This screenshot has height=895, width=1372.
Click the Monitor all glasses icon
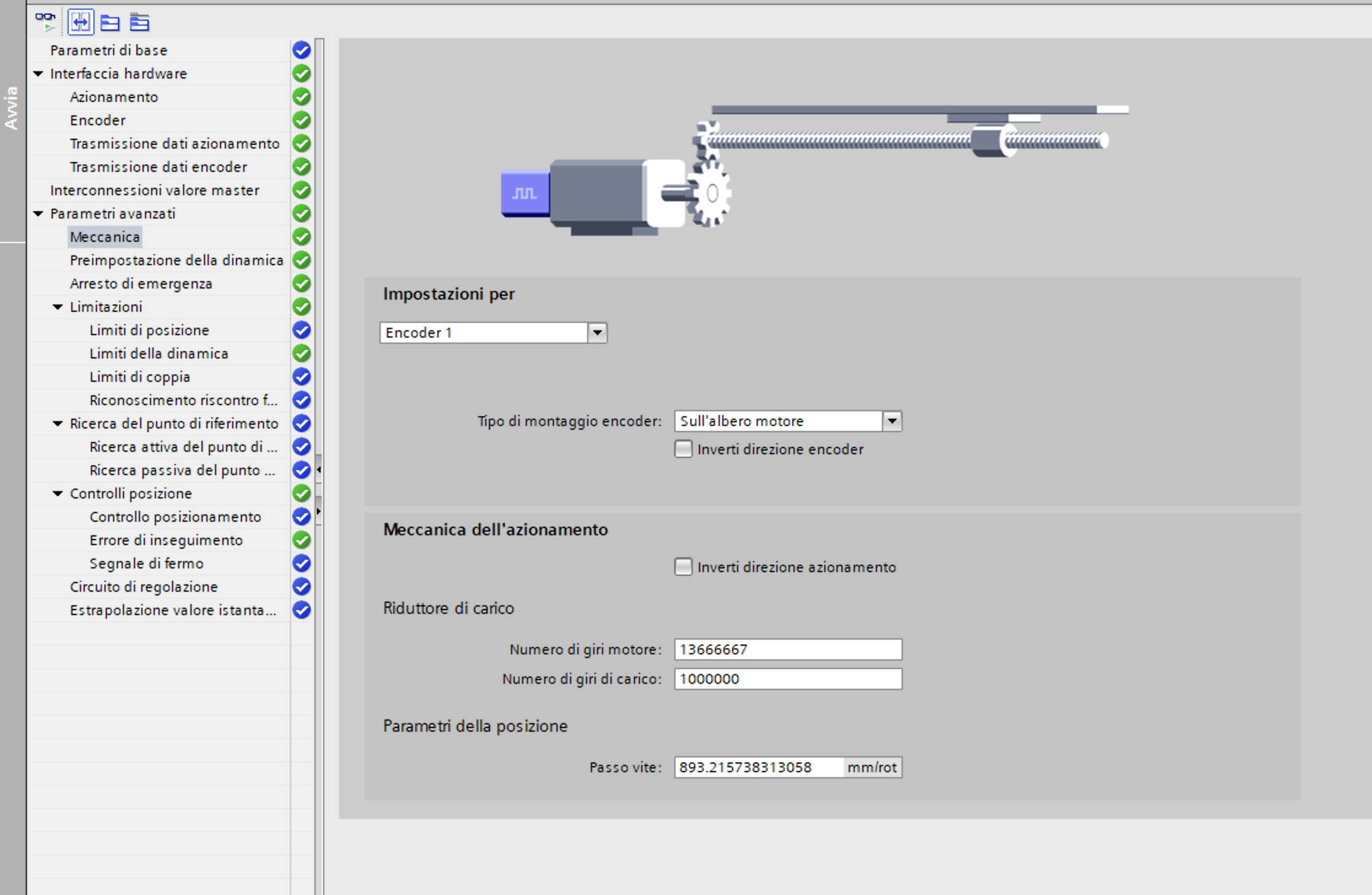coord(45,22)
